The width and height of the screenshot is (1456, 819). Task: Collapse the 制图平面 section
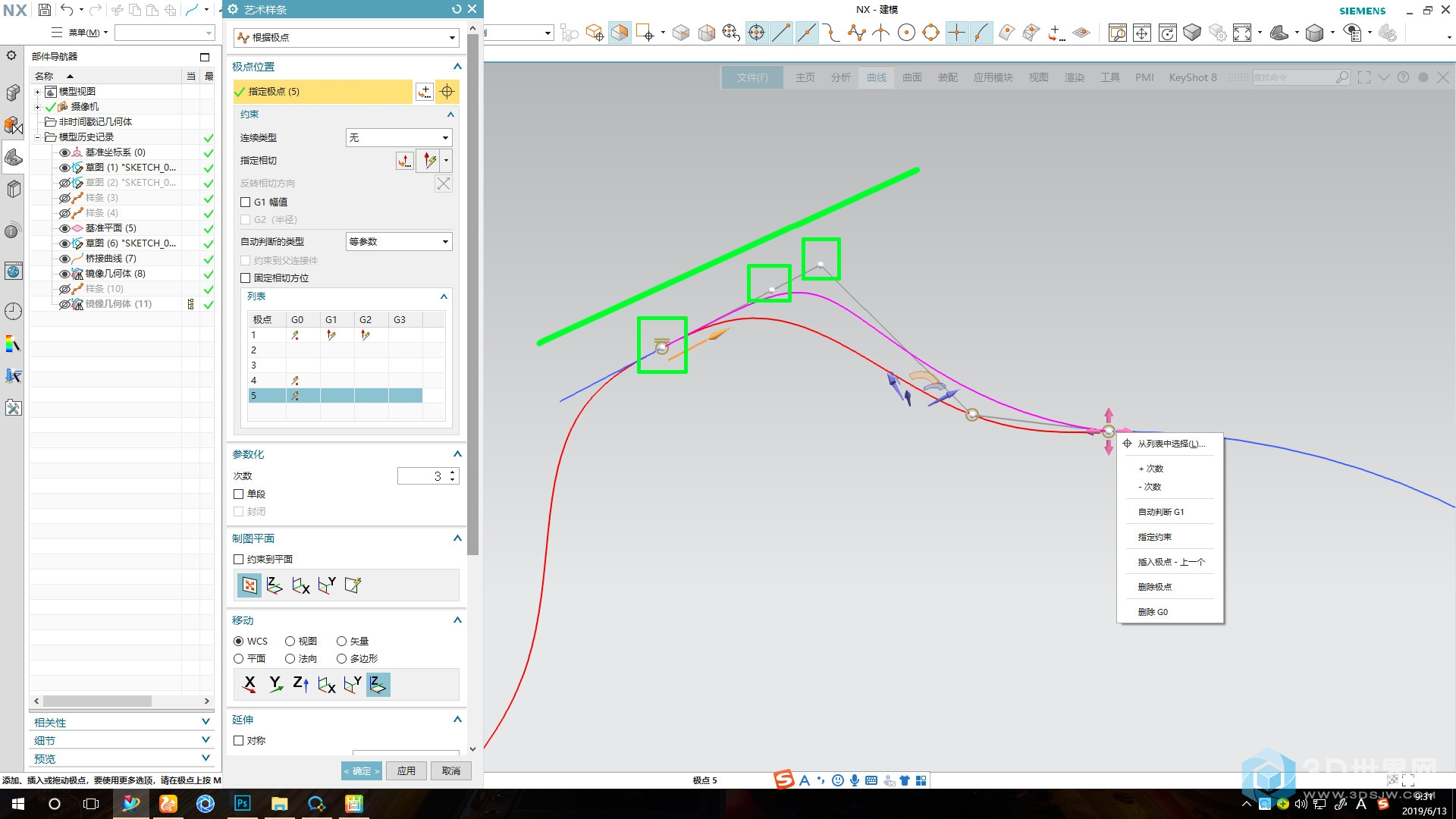pyautogui.click(x=457, y=538)
